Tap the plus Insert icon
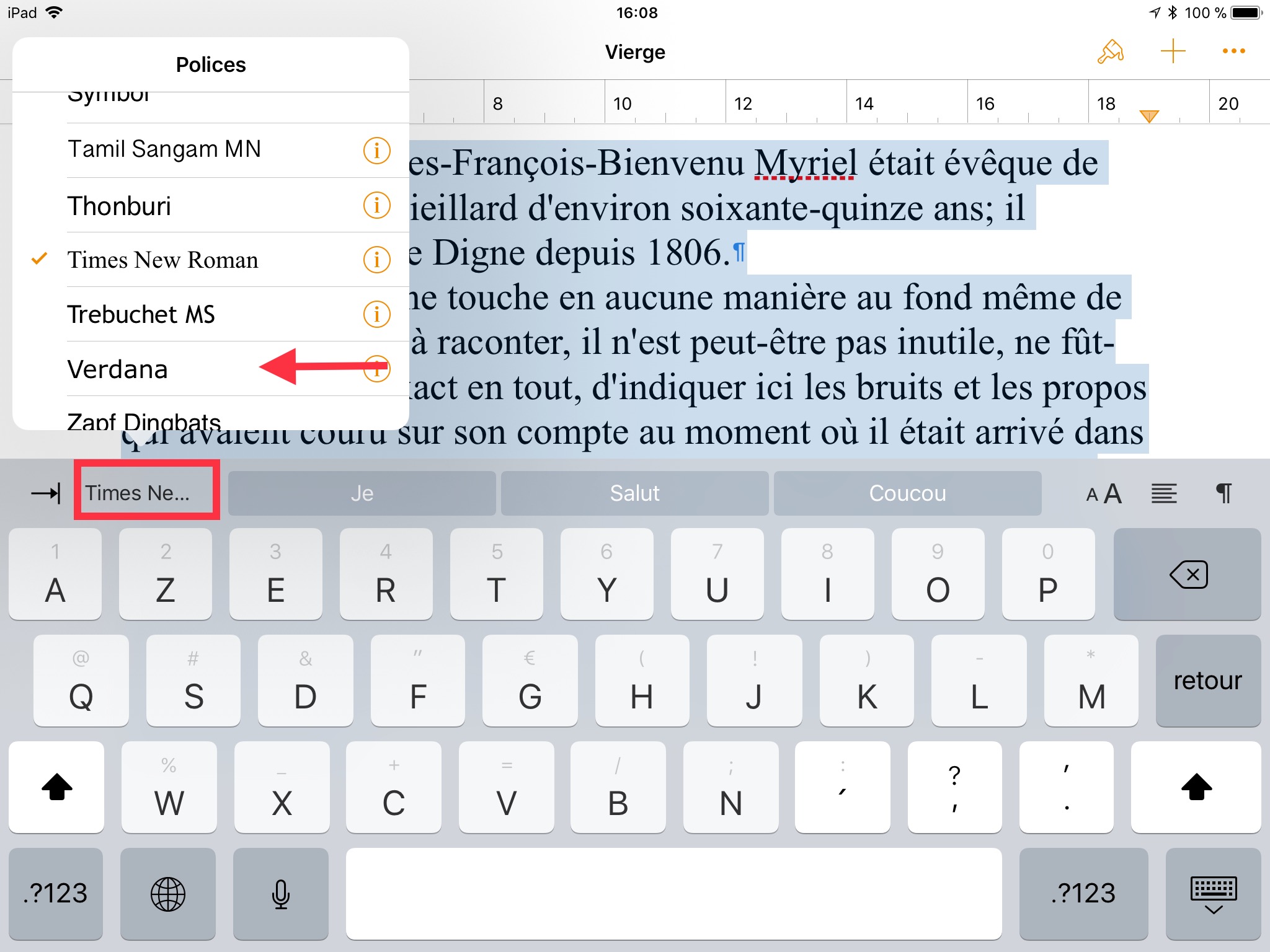1270x952 pixels. (1173, 51)
